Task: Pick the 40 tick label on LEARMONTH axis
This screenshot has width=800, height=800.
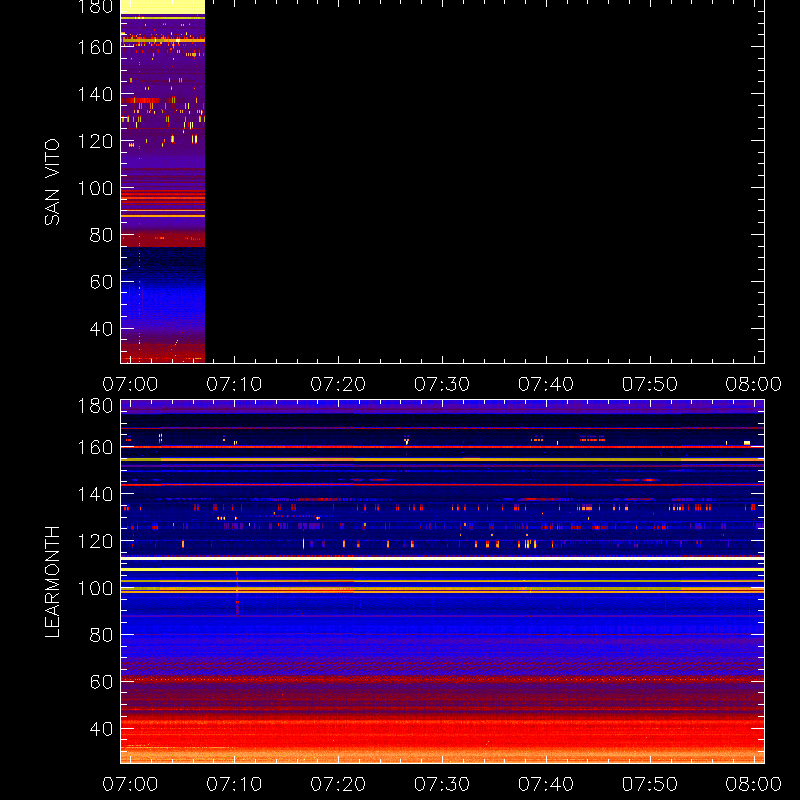Action: (x=102, y=729)
